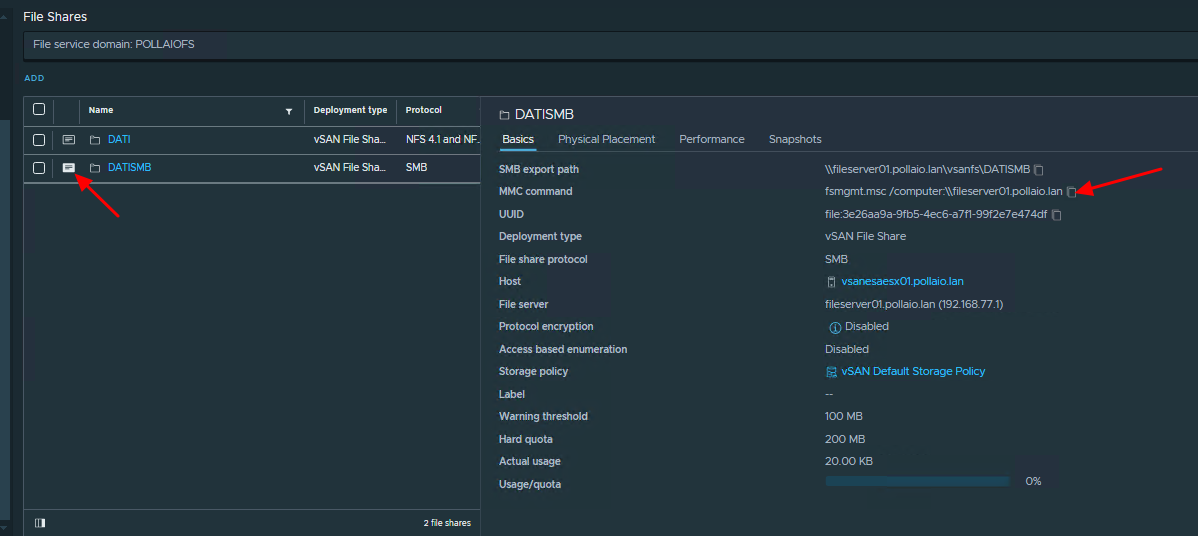
Task: Click File server value fileserver01.pollaio.lan (192.168.77.1)
Action: point(914,304)
